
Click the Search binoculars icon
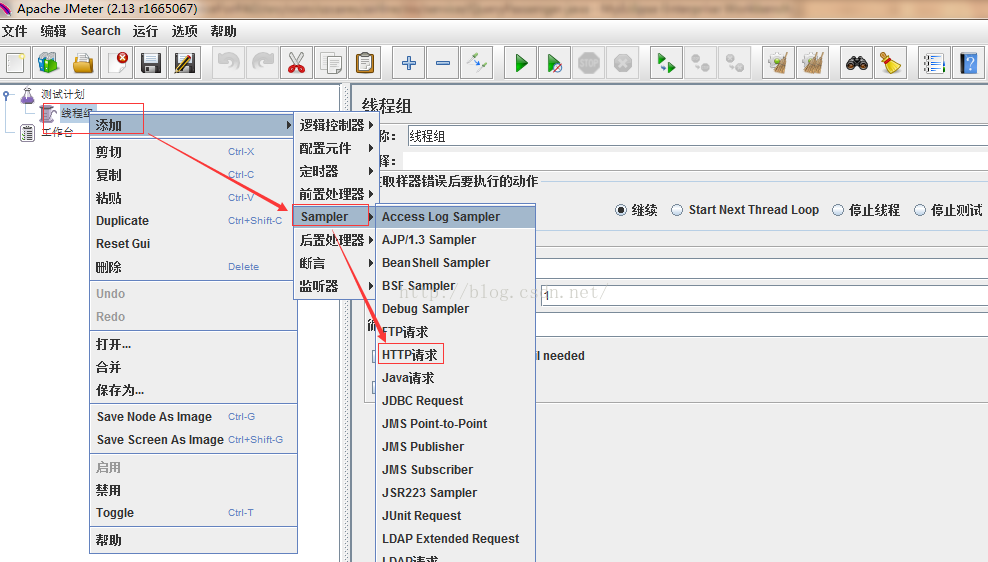click(856, 63)
